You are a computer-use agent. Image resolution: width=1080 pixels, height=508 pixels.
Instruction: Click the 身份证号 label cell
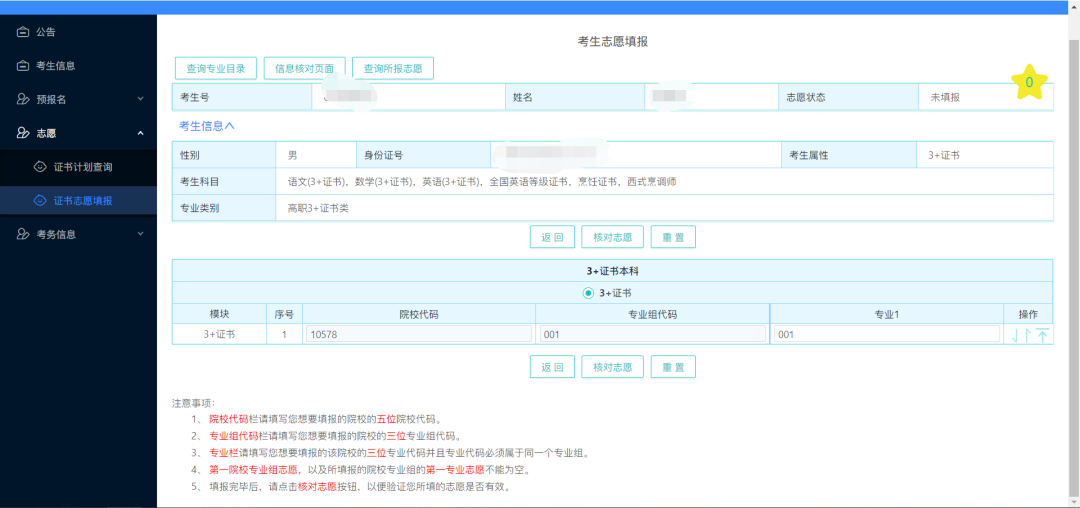424,155
